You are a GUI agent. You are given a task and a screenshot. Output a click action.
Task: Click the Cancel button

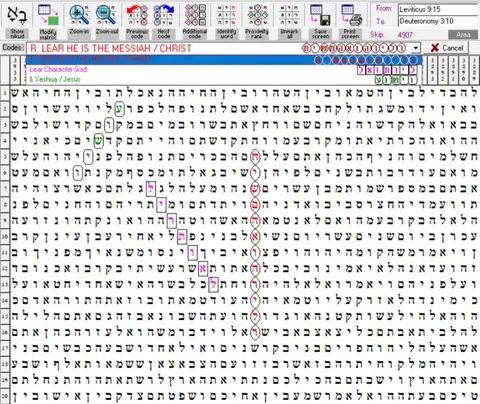(x=448, y=48)
